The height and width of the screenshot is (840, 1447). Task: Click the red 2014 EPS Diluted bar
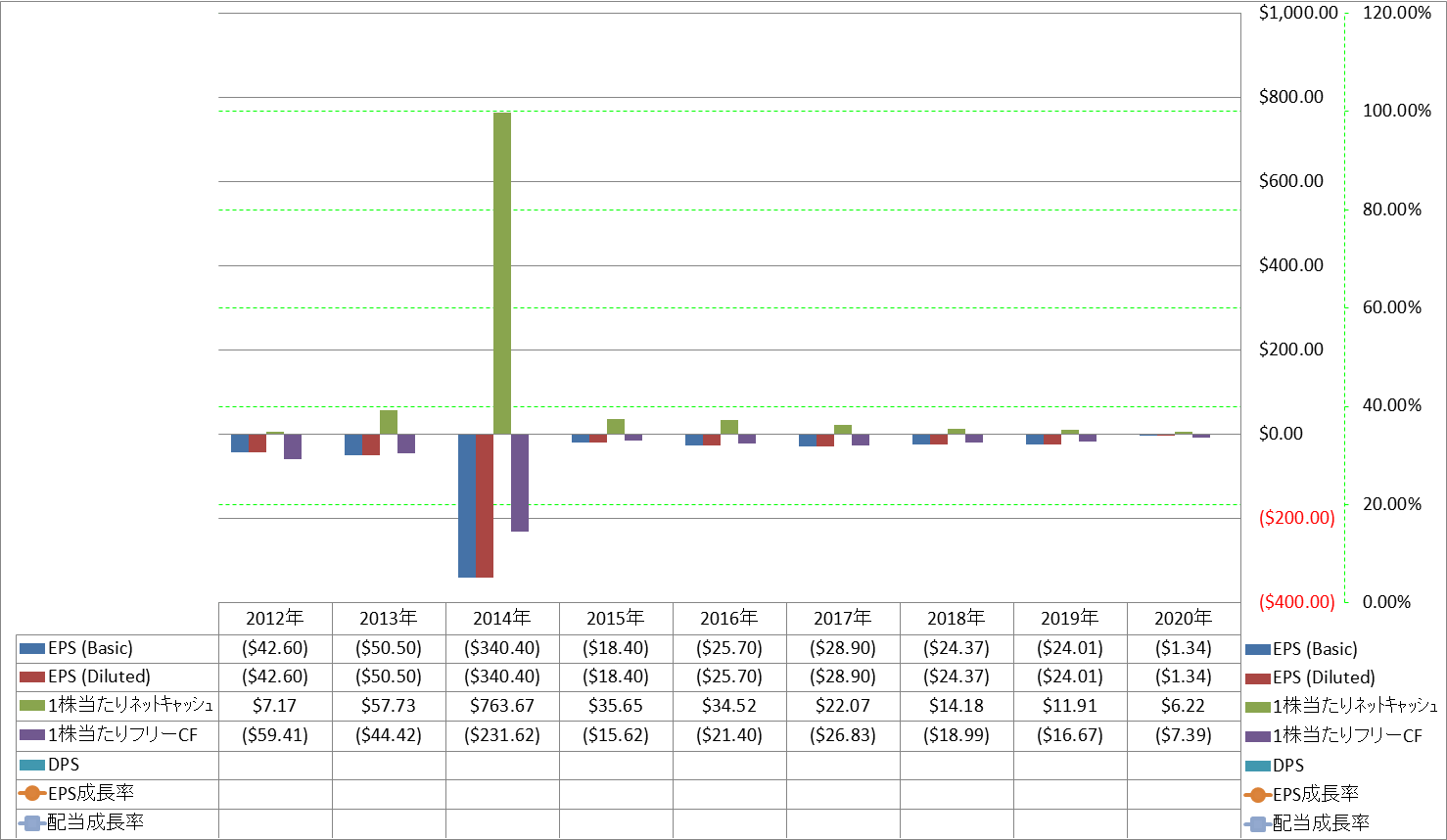point(485,505)
